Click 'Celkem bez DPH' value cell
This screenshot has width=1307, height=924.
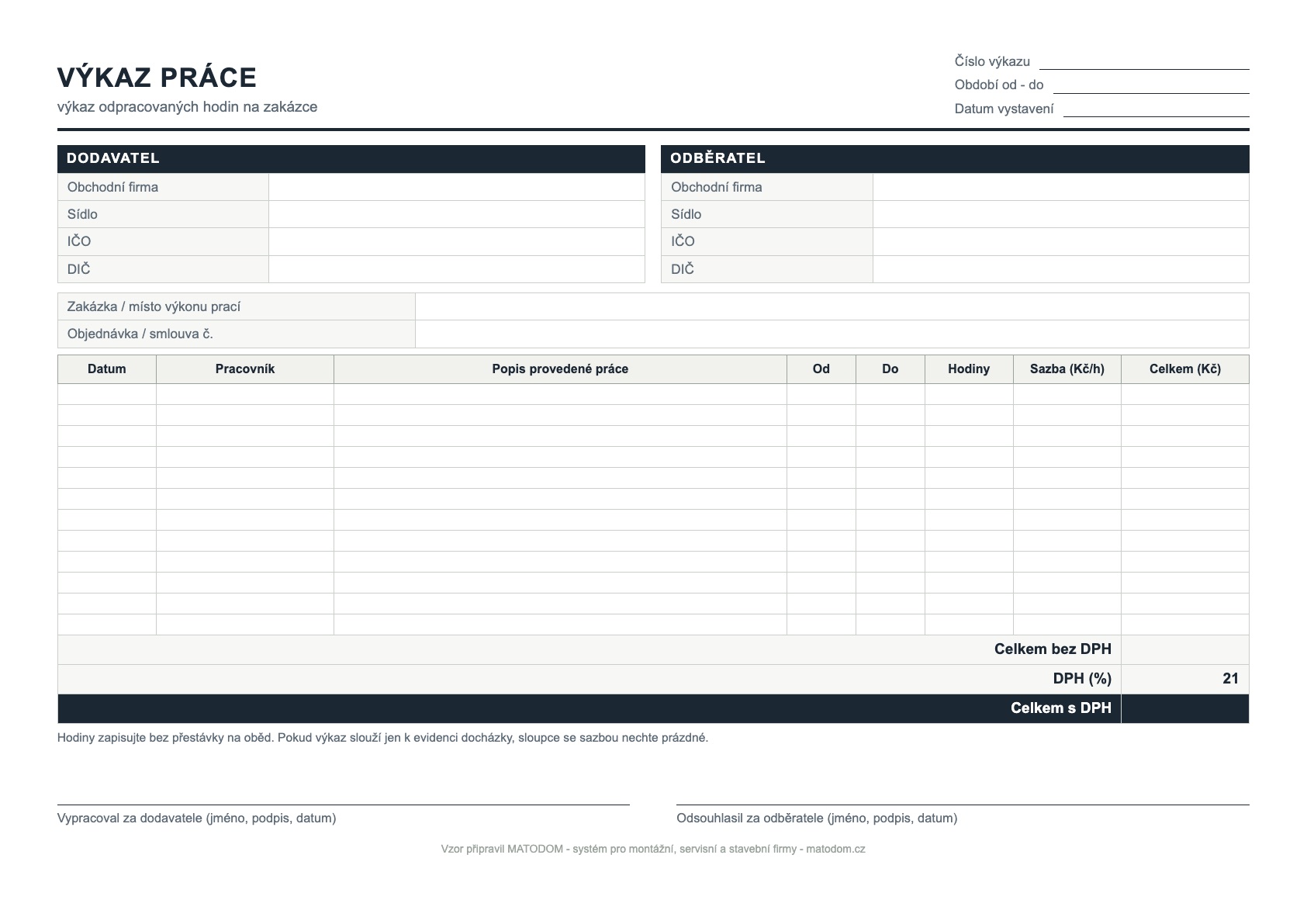1185,649
